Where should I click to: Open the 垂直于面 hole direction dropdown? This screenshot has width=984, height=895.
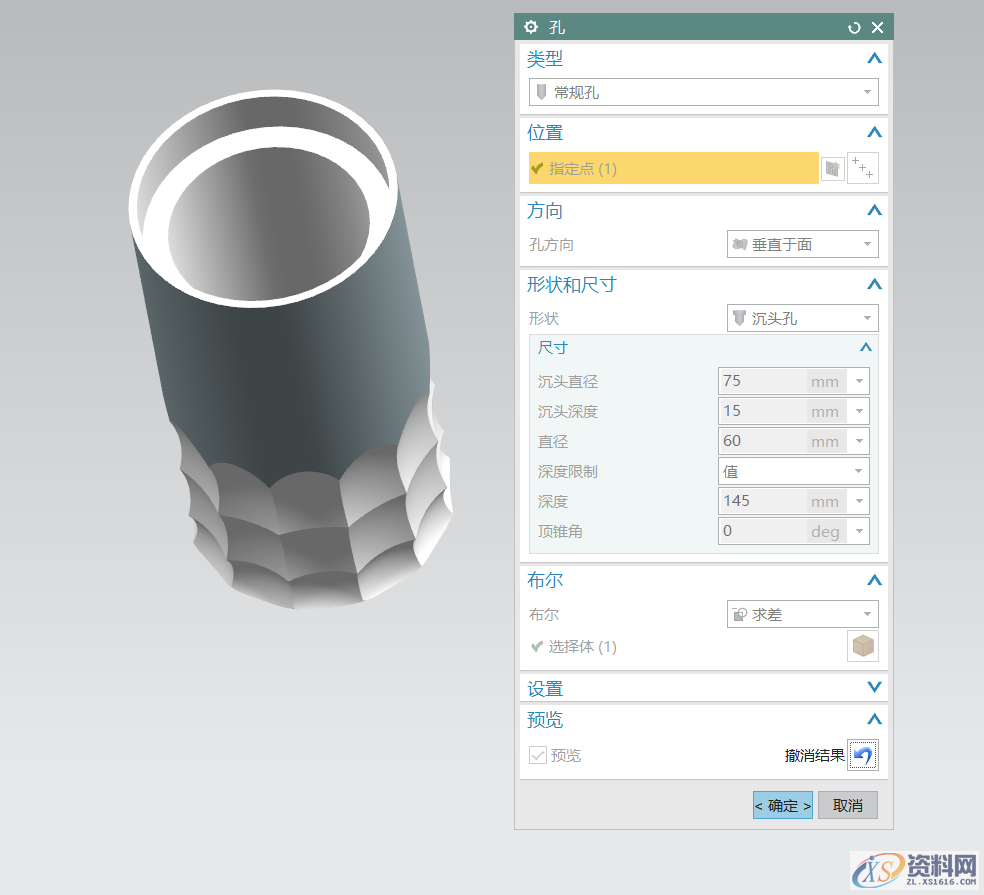click(x=802, y=244)
